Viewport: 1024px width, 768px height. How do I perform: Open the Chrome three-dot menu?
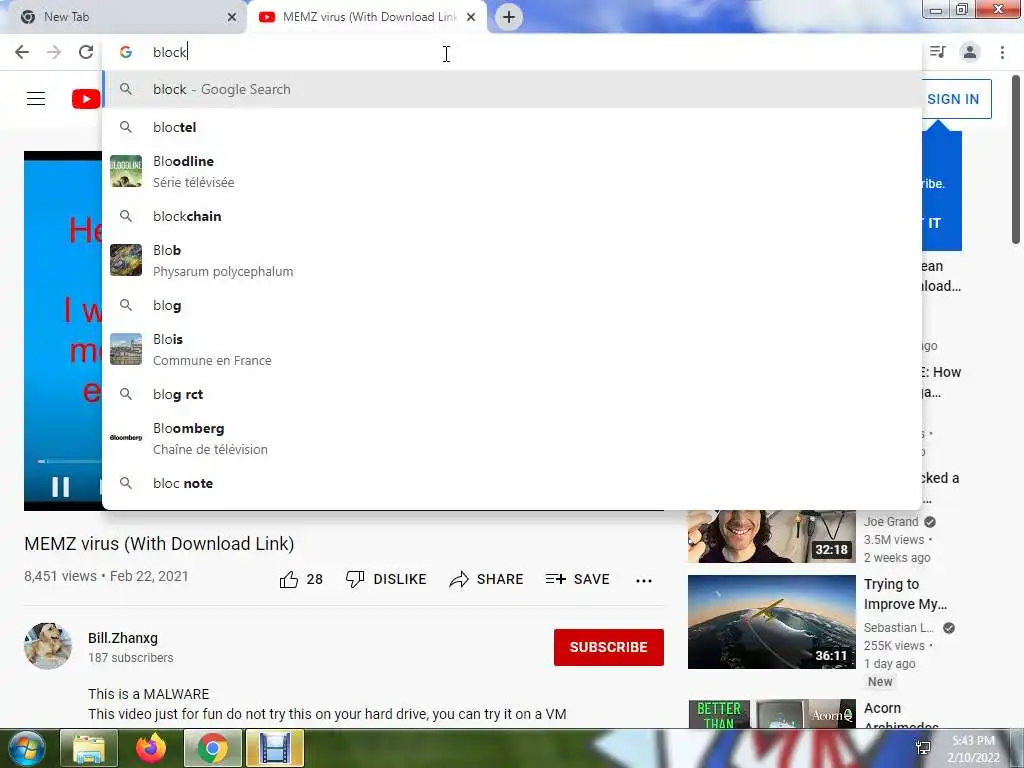pyautogui.click(x=1002, y=52)
